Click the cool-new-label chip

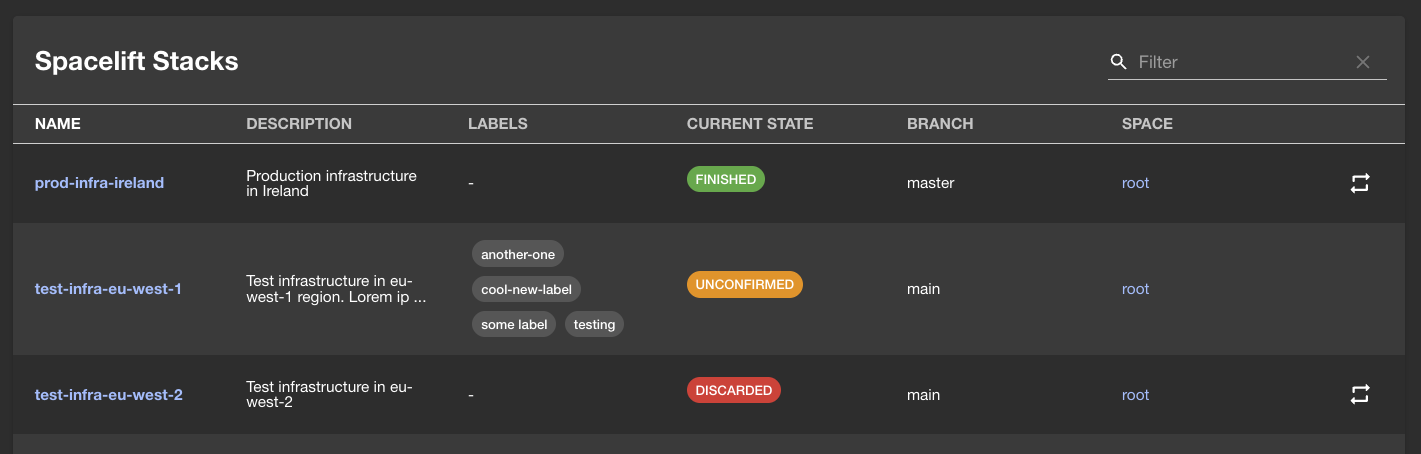(x=526, y=289)
